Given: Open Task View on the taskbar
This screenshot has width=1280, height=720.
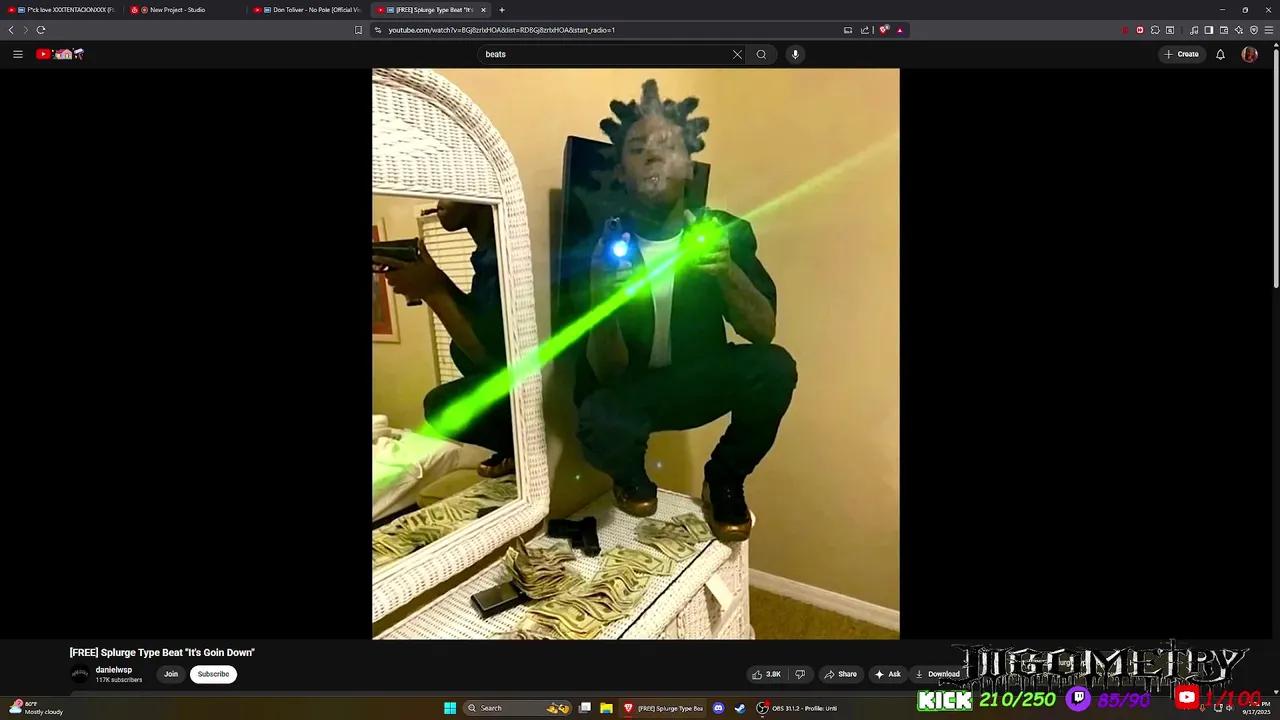Looking at the screenshot, I should (585, 708).
